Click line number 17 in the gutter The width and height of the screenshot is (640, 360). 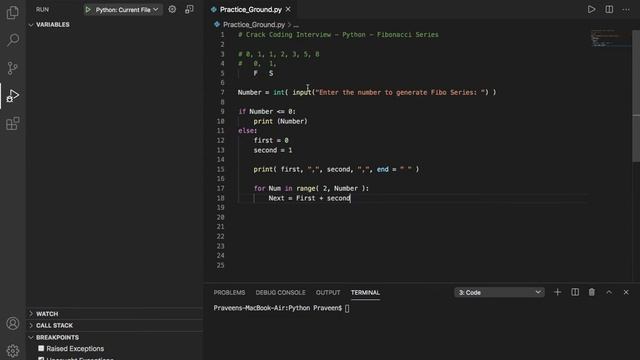click(220, 188)
